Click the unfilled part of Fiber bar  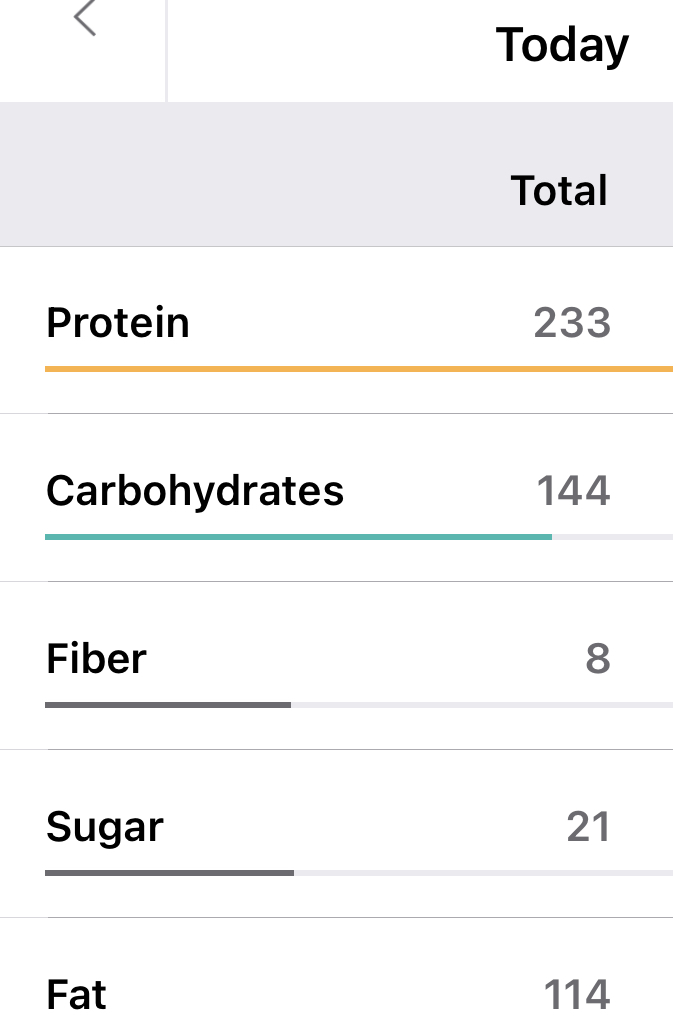pos(482,705)
